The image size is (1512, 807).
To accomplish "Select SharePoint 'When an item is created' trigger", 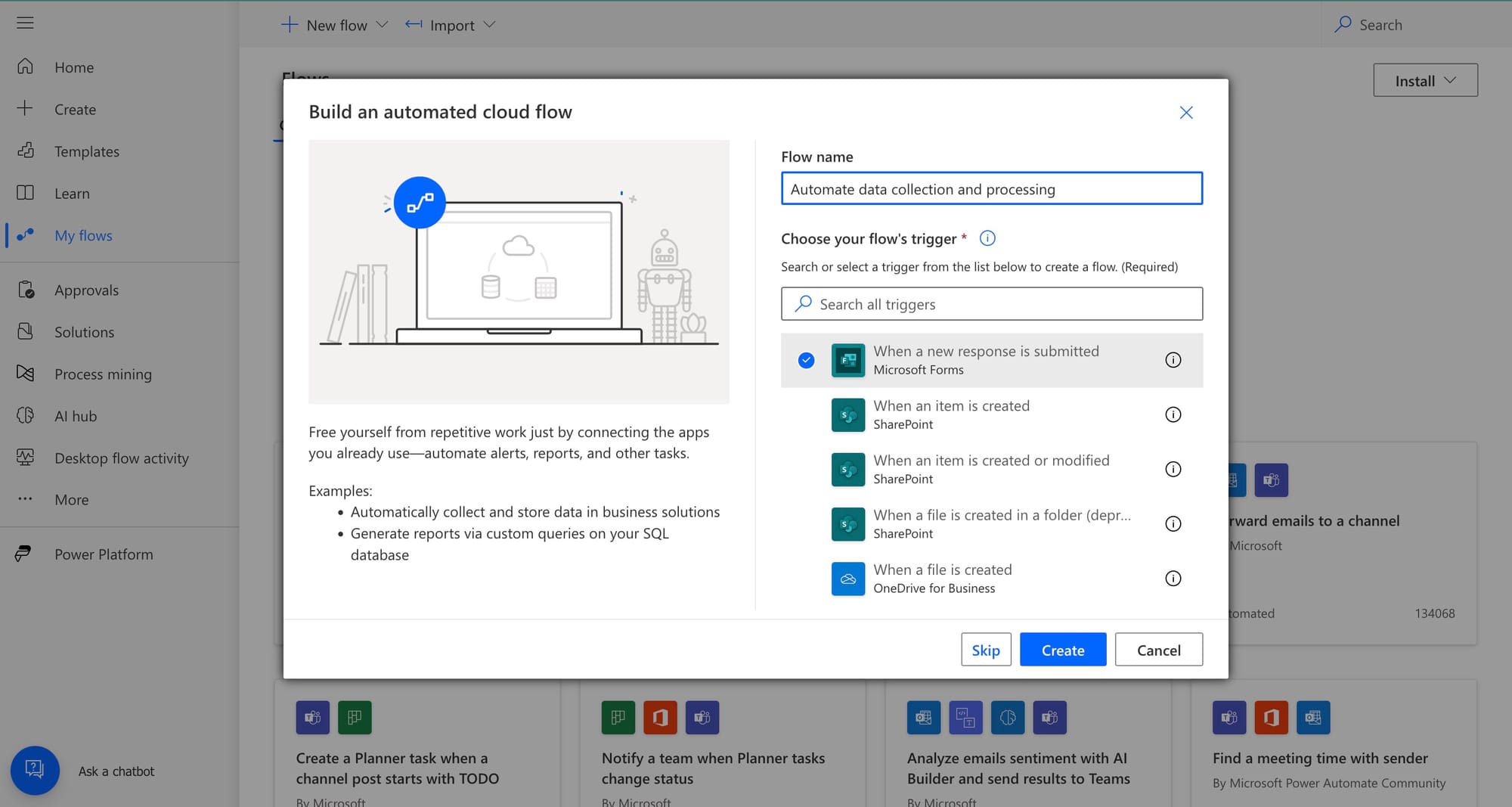I will pyautogui.click(x=992, y=414).
